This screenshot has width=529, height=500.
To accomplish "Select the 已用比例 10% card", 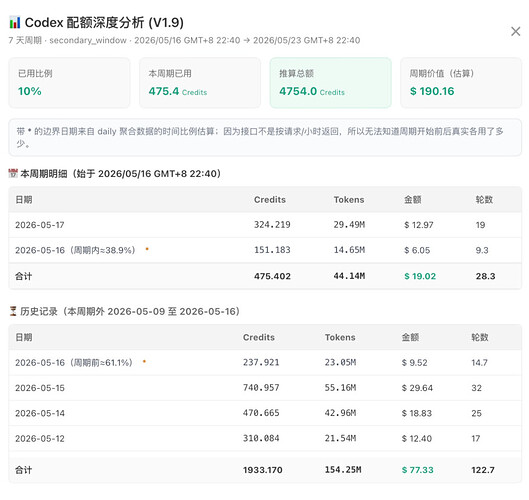I will 69,83.
